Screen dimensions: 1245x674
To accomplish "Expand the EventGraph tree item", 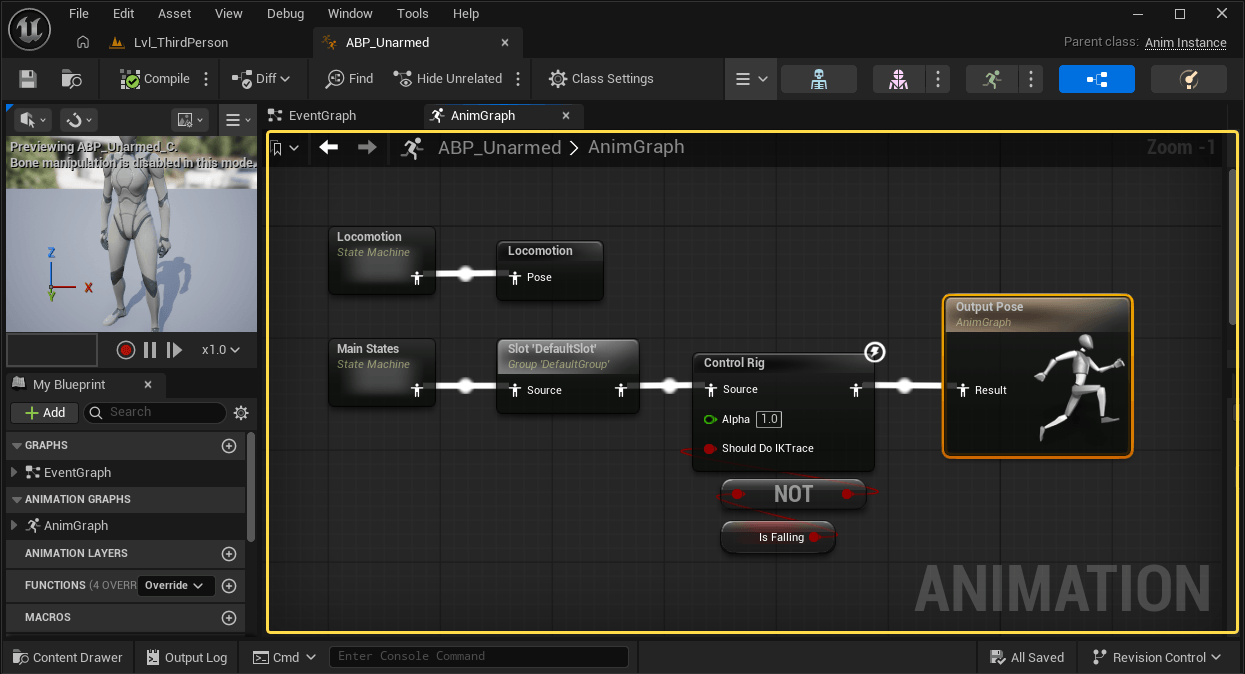I will point(14,473).
